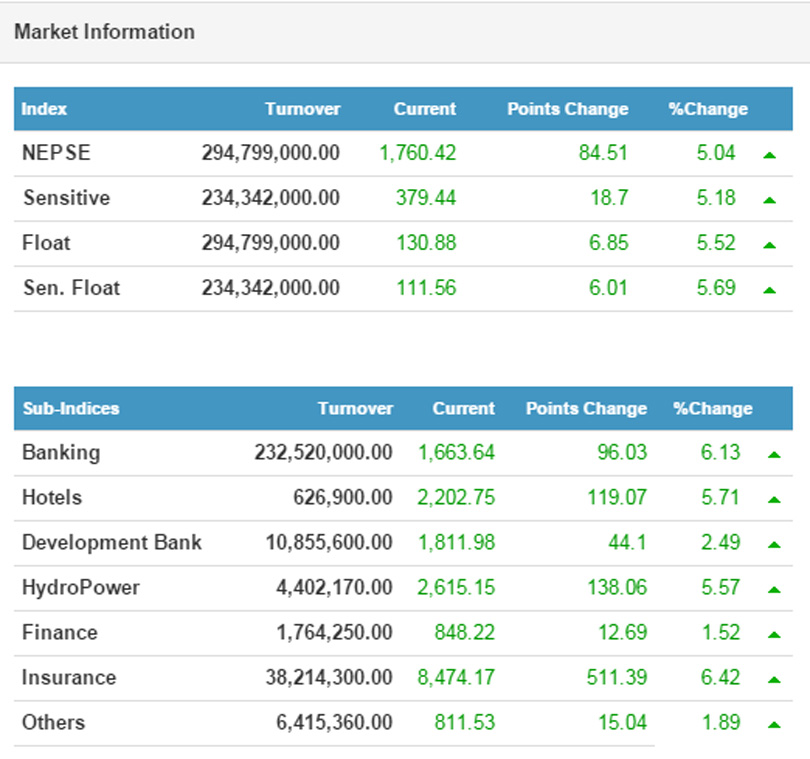Click the HydroPower sub-index name
The image size is (810, 759).
pos(81,588)
